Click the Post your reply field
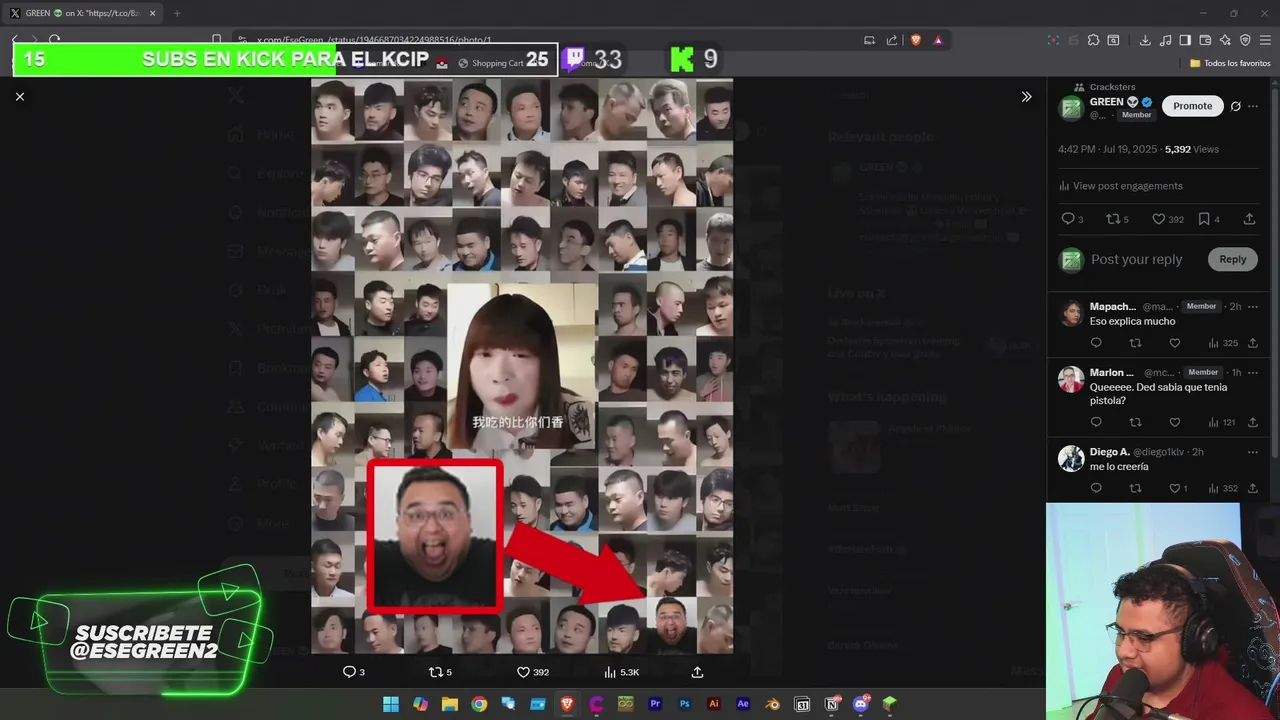This screenshot has height=720, width=1280. click(x=1137, y=259)
